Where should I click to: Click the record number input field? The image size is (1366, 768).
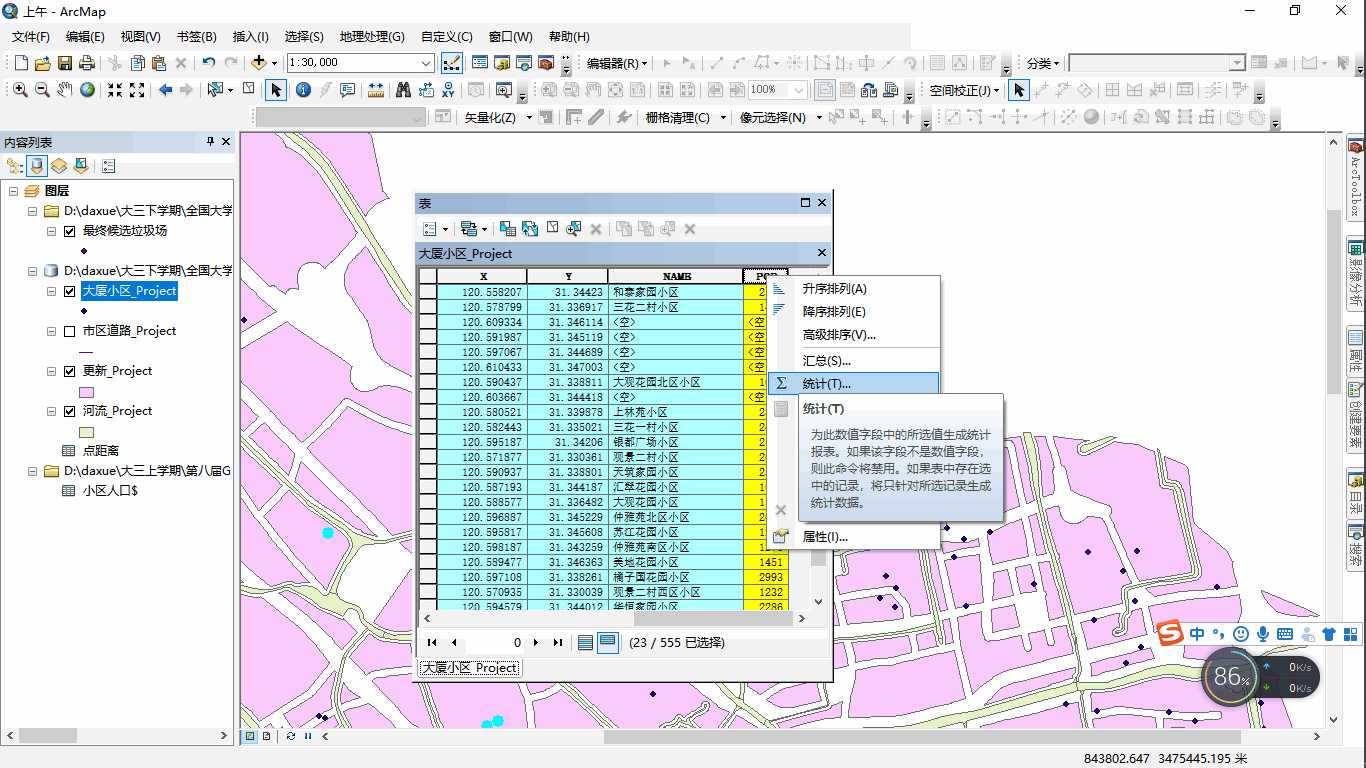pyautogui.click(x=495, y=643)
